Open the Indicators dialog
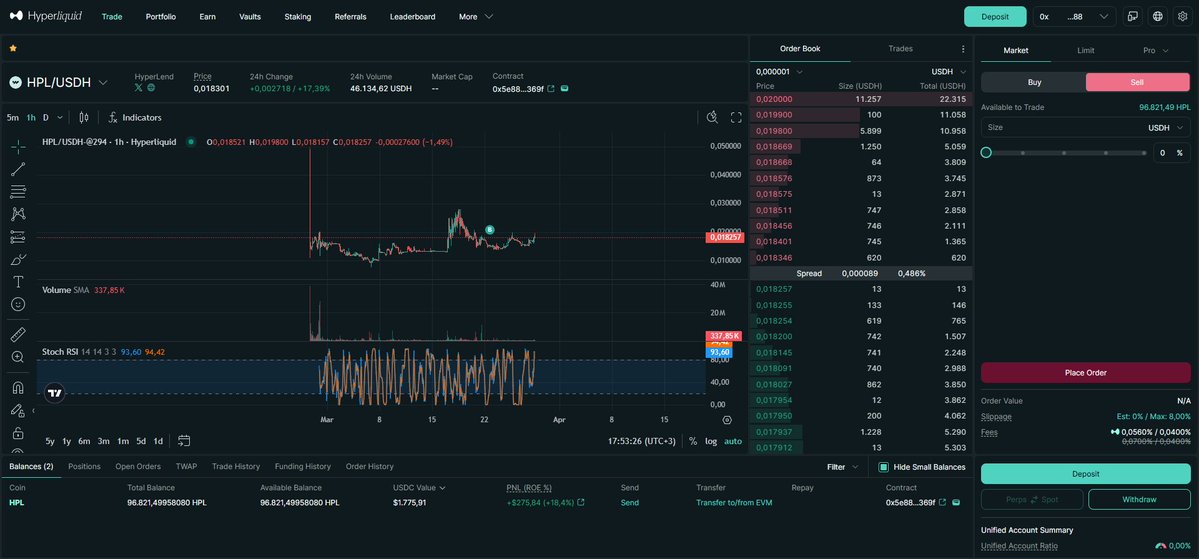The height and width of the screenshot is (559, 1199). (x=135, y=118)
